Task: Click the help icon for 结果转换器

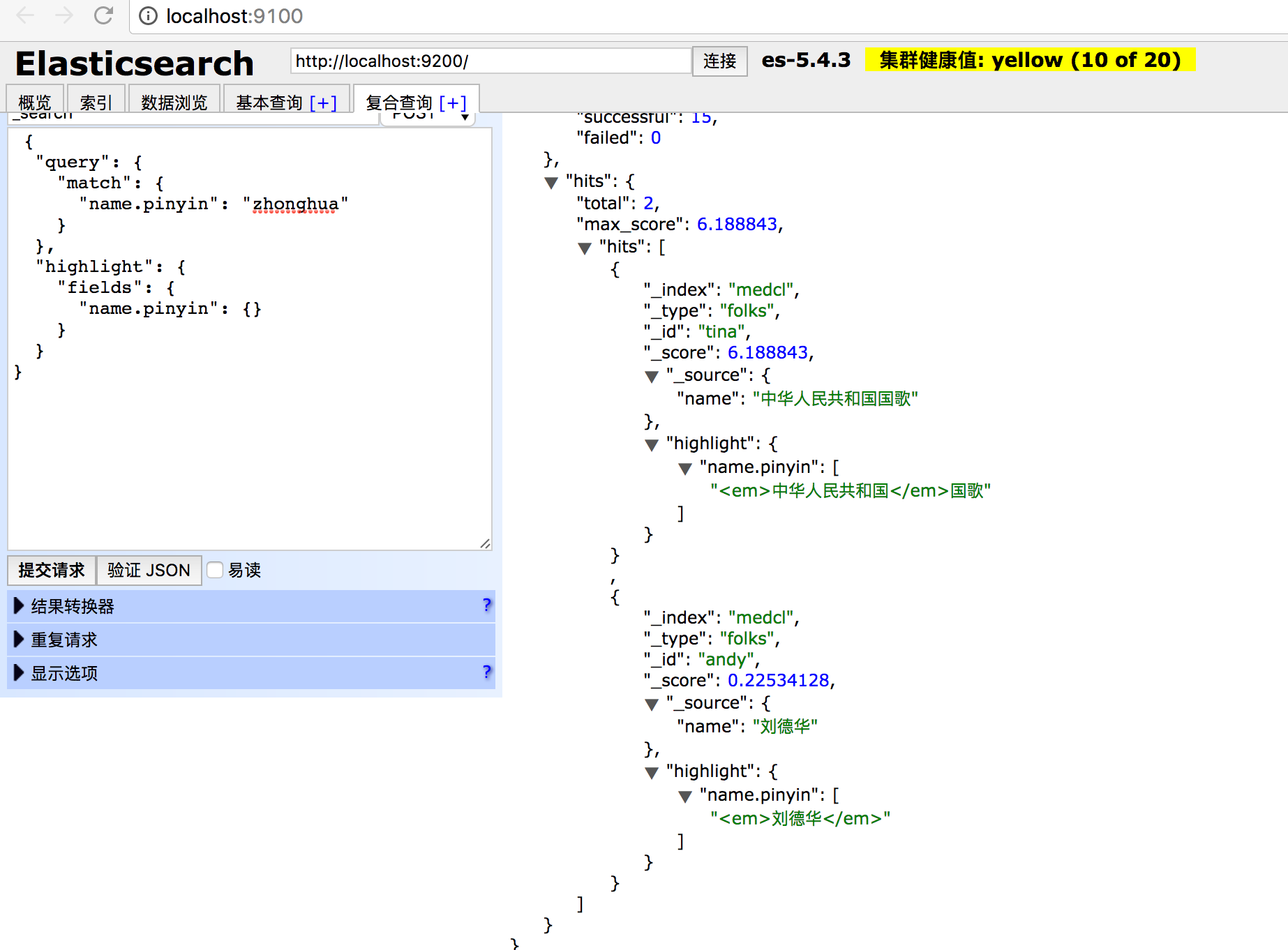Action: coord(487,605)
